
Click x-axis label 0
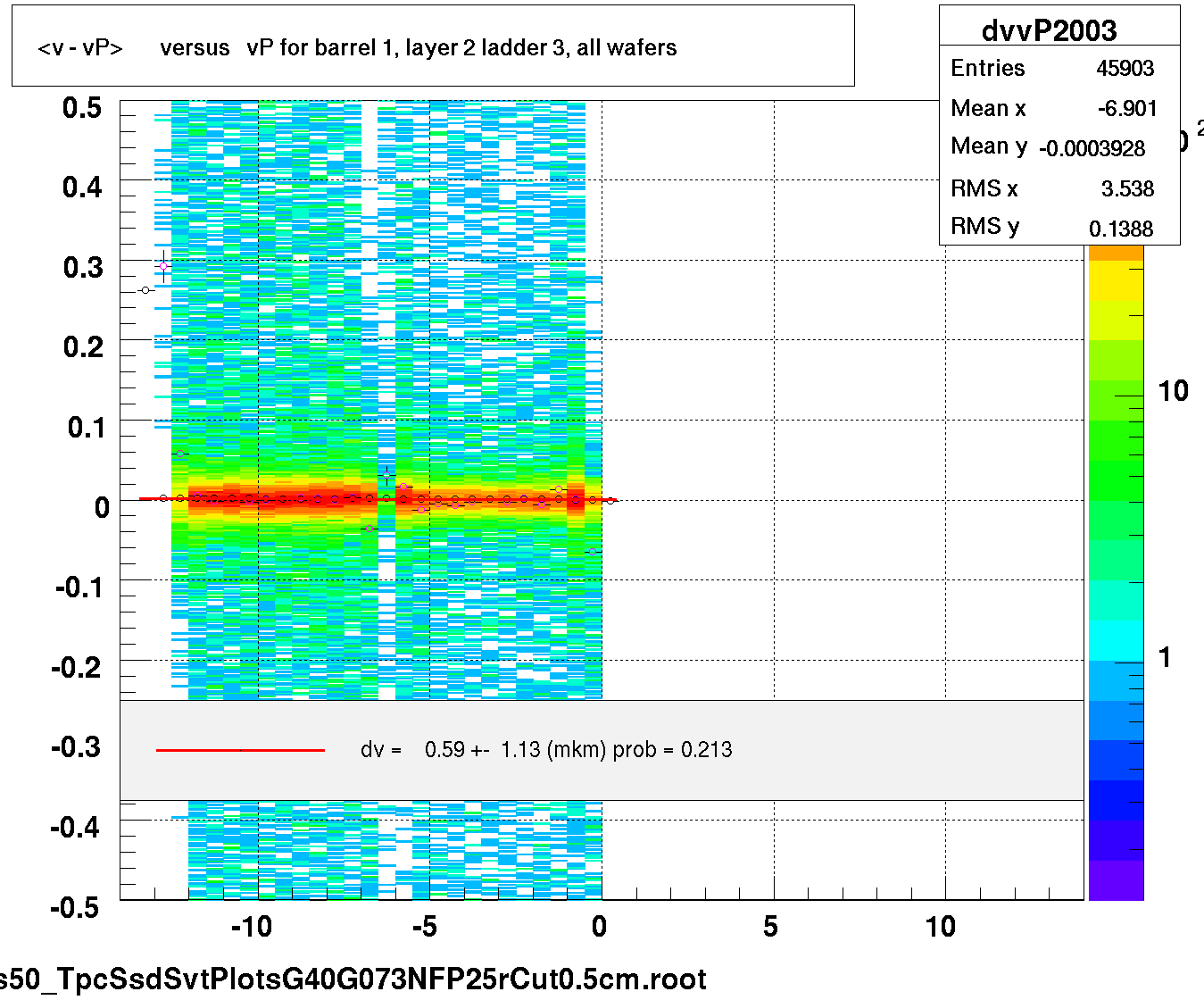click(x=599, y=927)
